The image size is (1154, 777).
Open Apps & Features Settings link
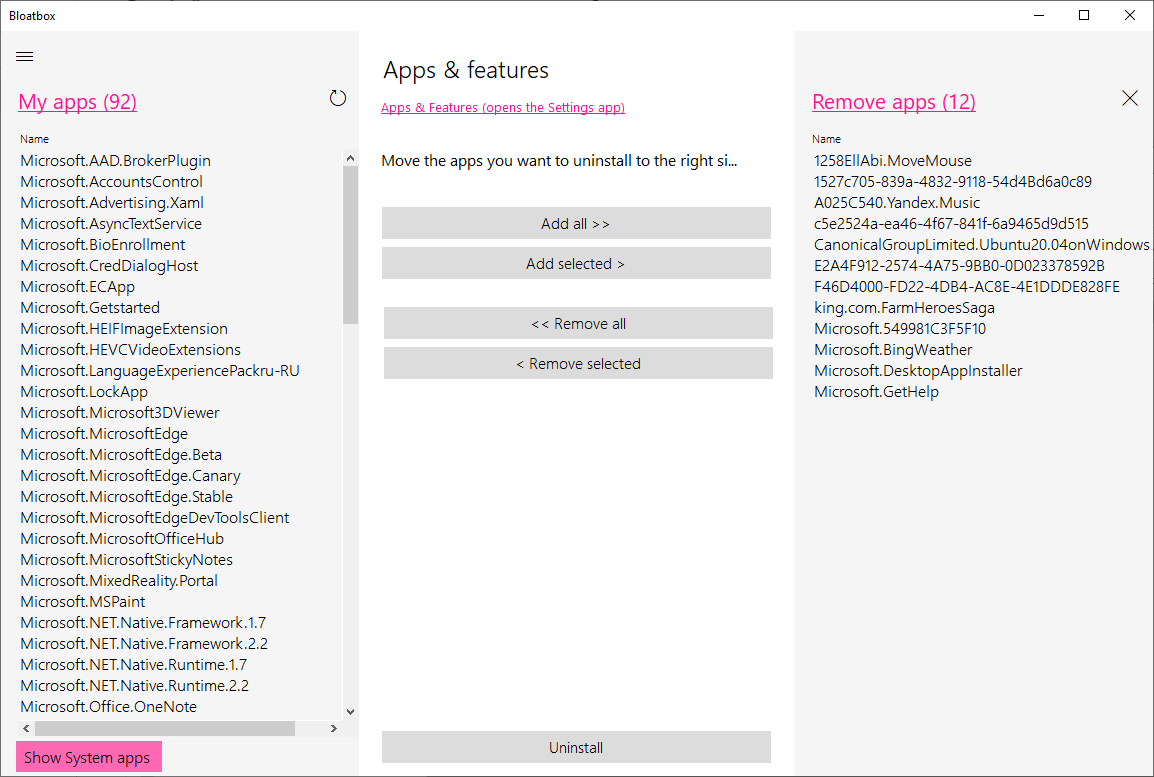click(503, 108)
